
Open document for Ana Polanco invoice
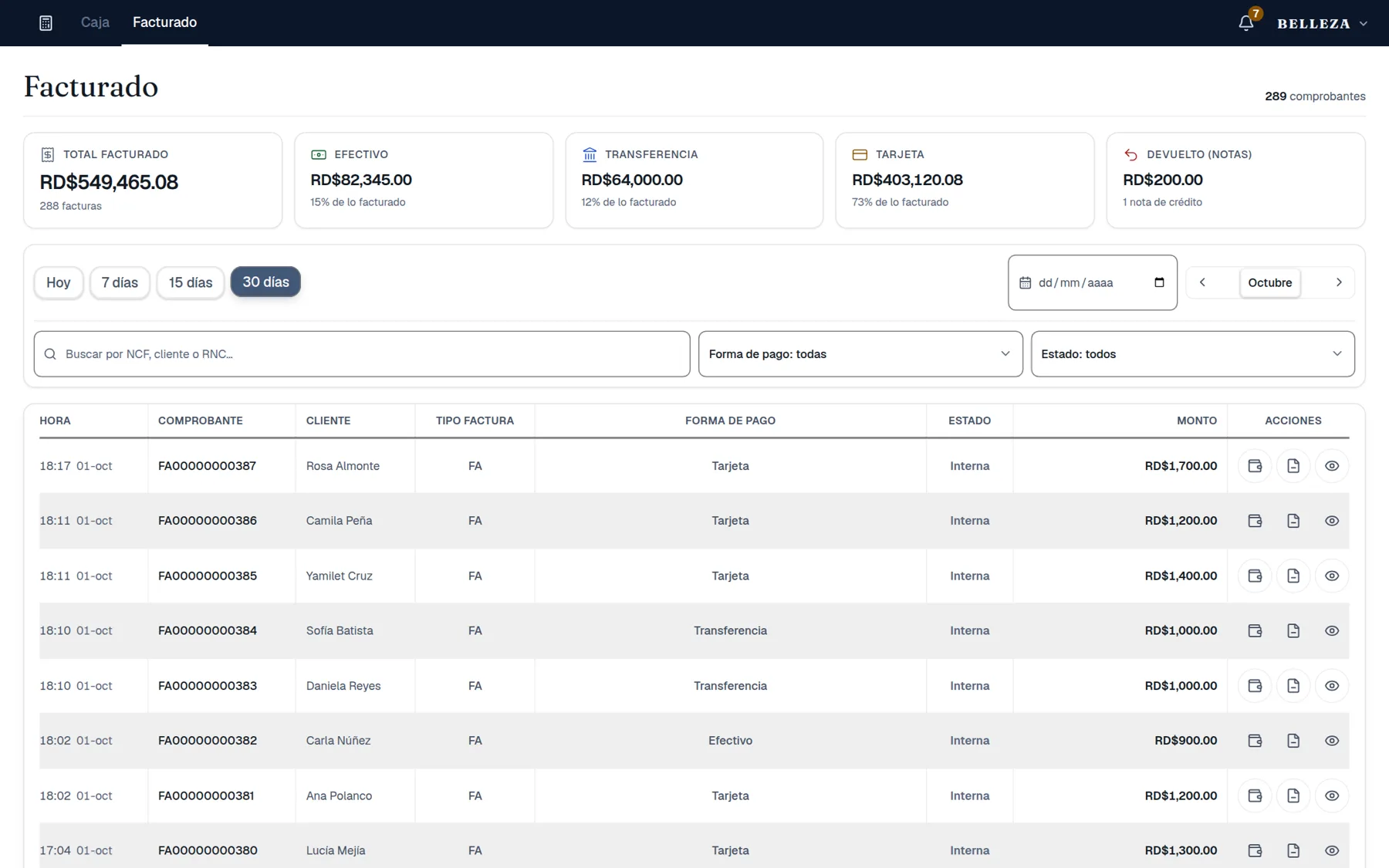pos(1293,795)
